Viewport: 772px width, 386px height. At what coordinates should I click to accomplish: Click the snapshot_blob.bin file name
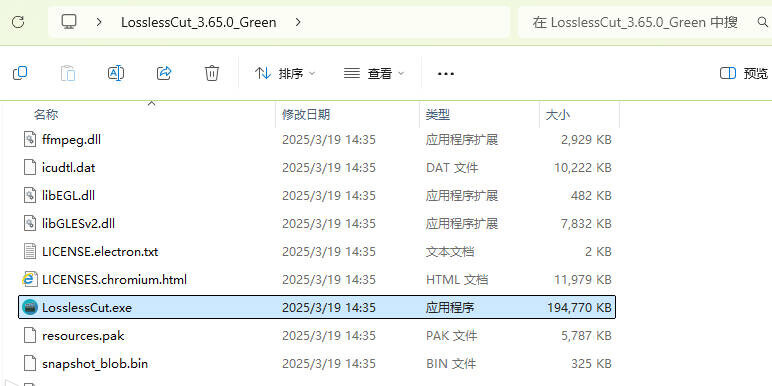pyautogui.click(x=95, y=364)
